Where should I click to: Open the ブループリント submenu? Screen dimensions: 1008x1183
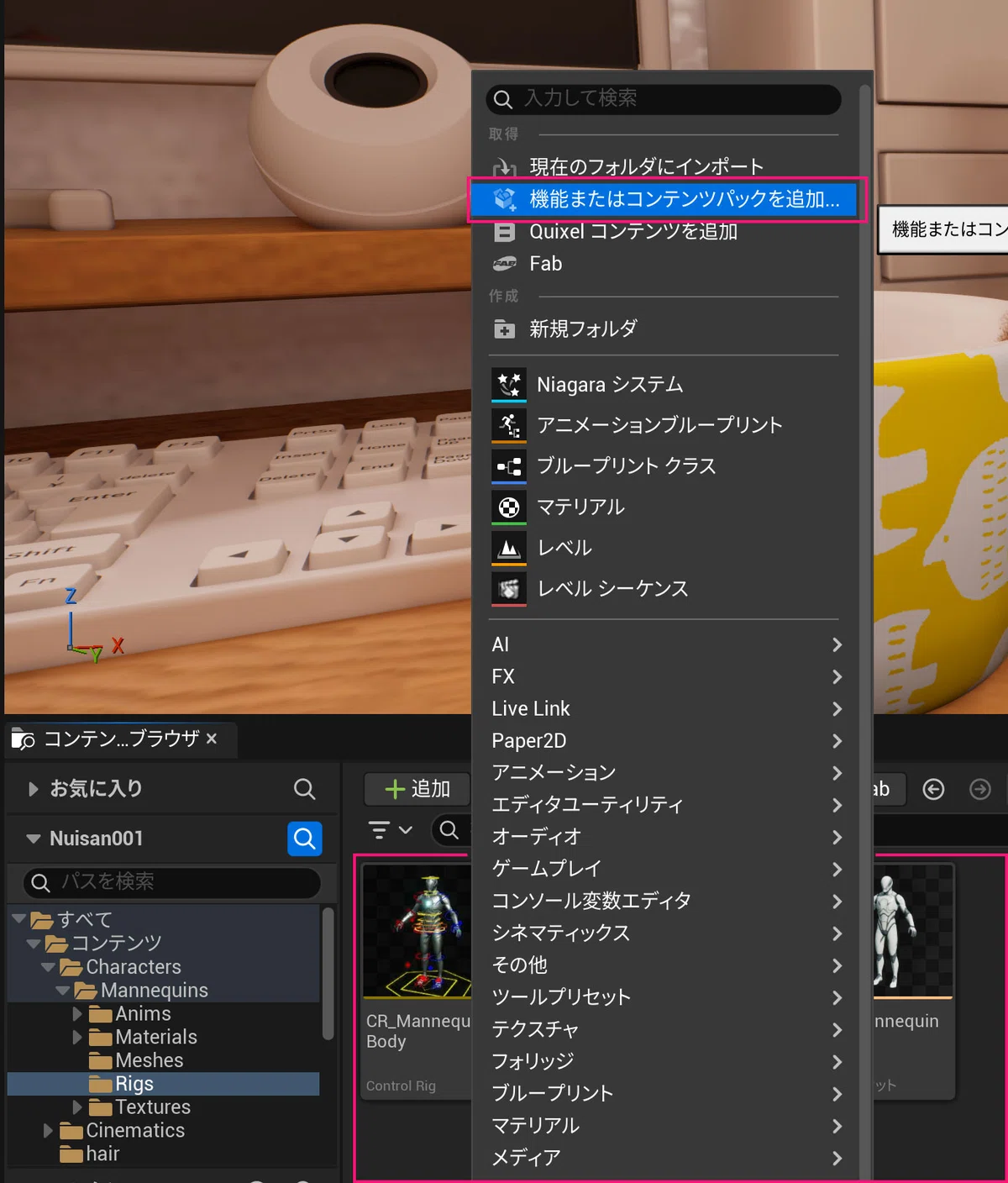click(x=665, y=1094)
